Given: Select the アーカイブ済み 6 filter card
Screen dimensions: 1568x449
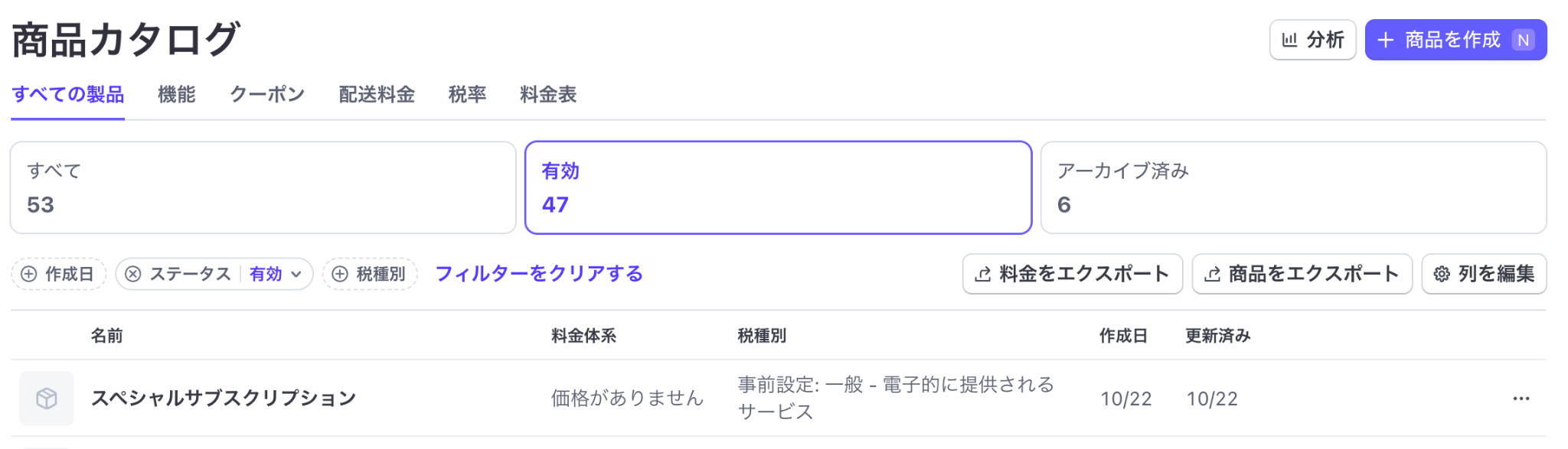Looking at the screenshot, I should pyautogui.click(x=1293, y=187).
